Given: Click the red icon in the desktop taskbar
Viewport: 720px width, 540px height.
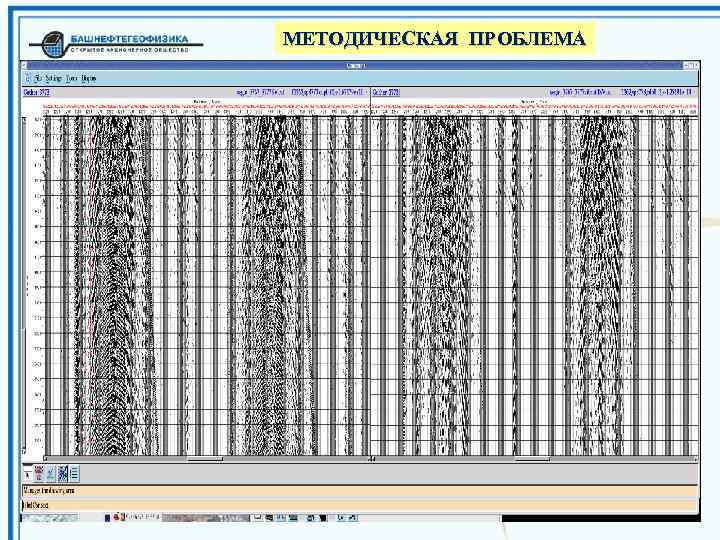Looking at the screenshot, I should tap(116, 518).
